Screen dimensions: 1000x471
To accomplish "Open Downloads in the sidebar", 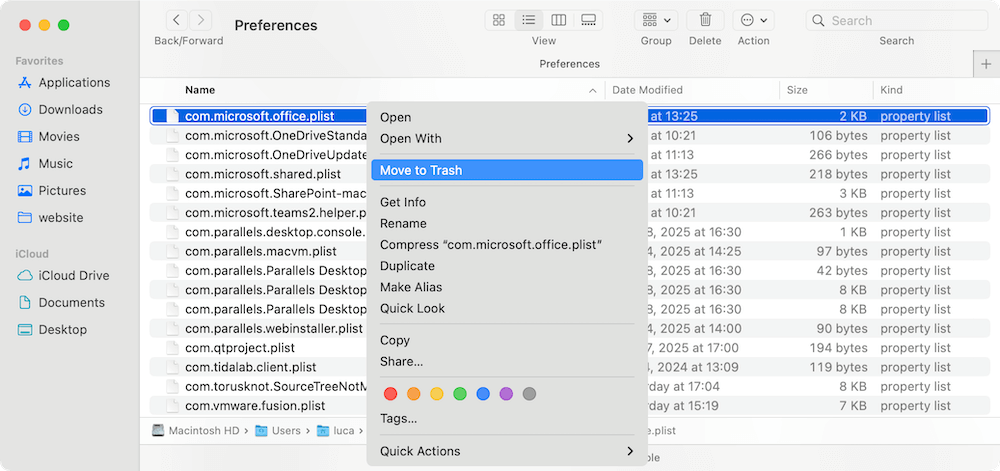I will point(60,110).
